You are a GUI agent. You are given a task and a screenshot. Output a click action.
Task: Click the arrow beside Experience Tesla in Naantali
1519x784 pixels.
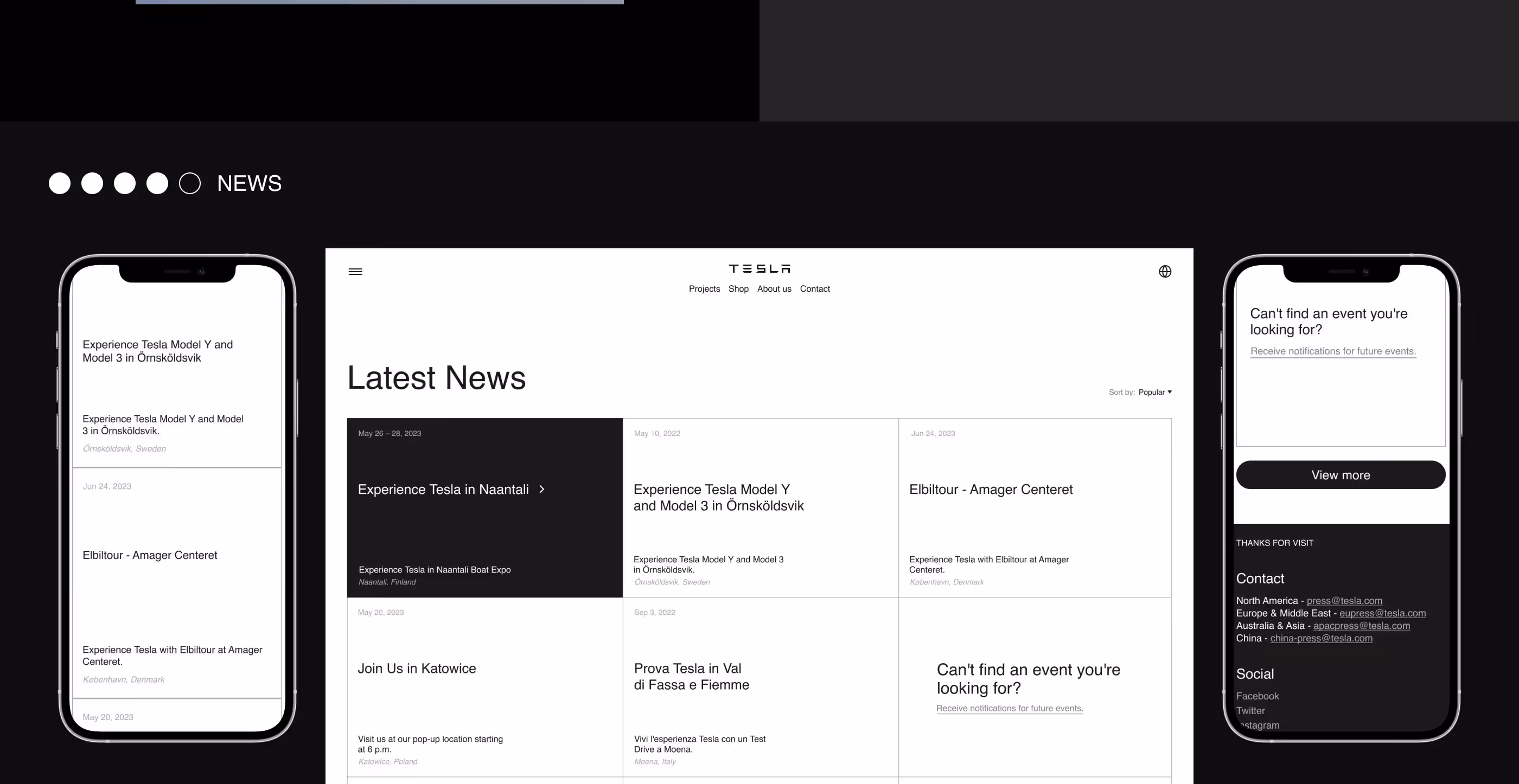[x=542, y=489]
